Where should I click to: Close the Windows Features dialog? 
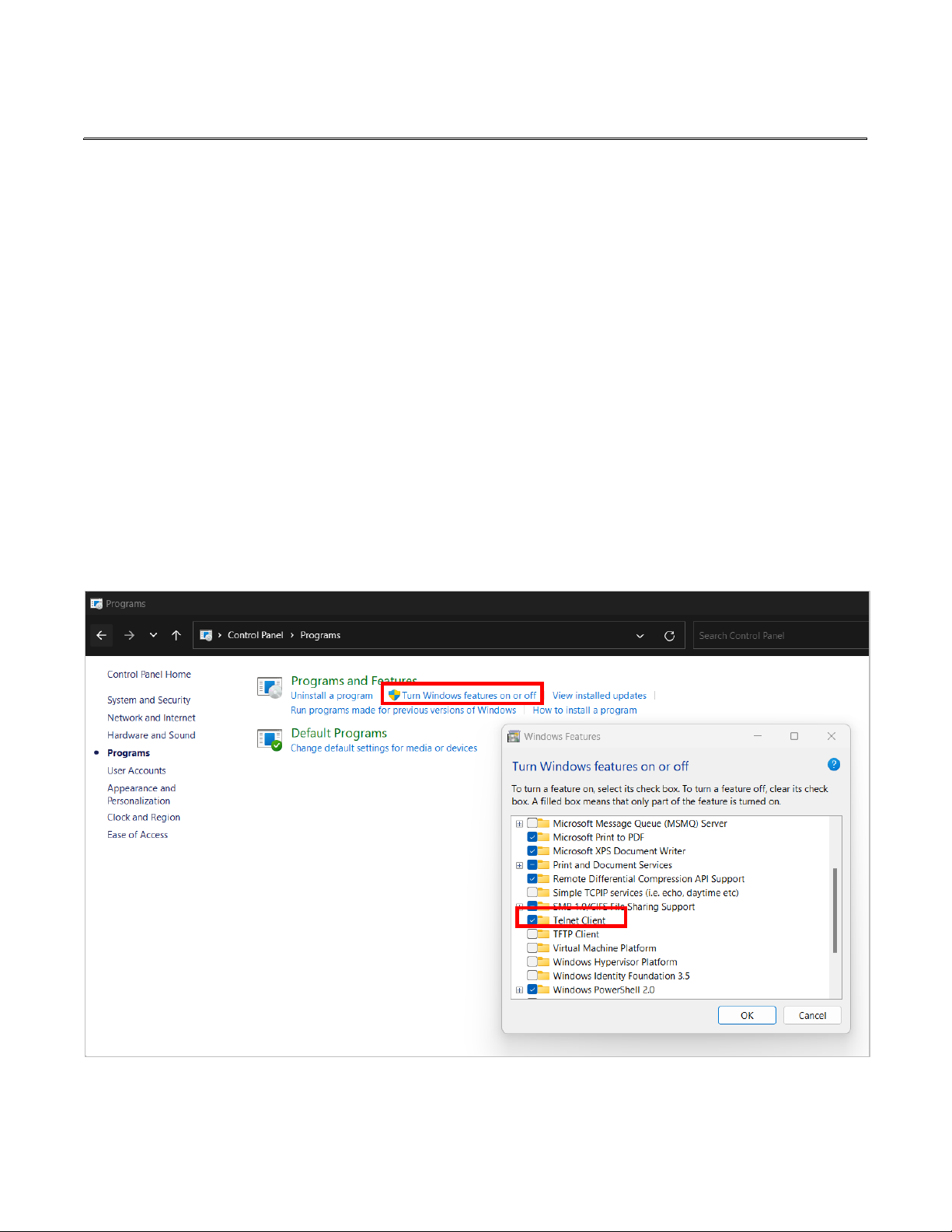coord(832,736)
